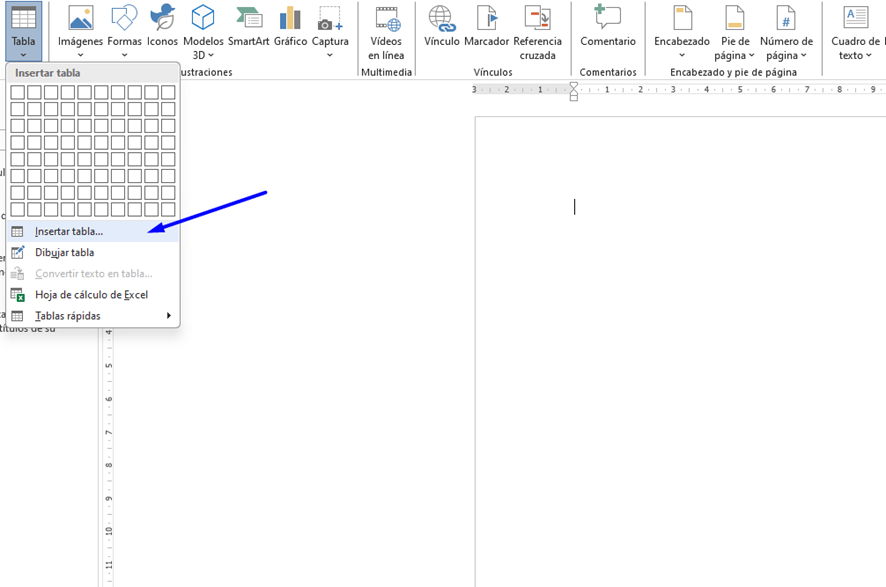Add a Marcador bookmark
The width and height of the screenshot is (886, 587).
[486, 27]
